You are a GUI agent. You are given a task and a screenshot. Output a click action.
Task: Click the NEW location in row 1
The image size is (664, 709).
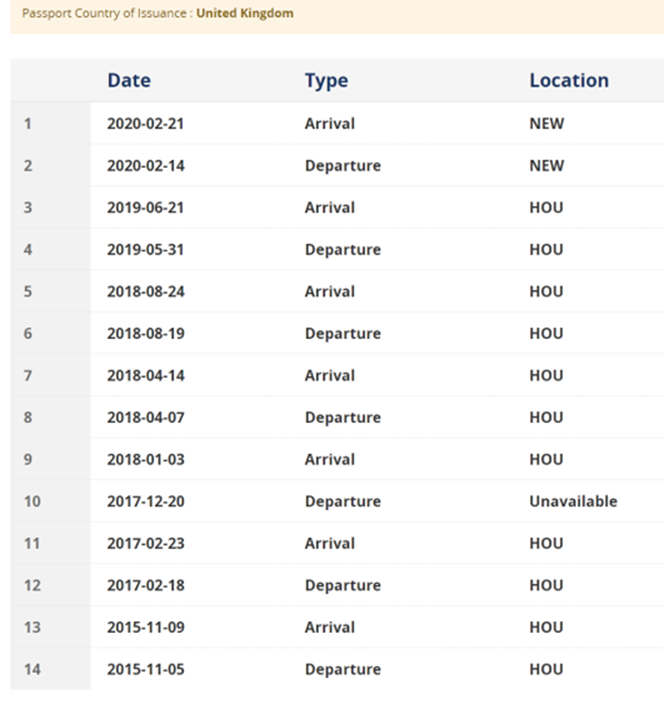click(546, 123)
